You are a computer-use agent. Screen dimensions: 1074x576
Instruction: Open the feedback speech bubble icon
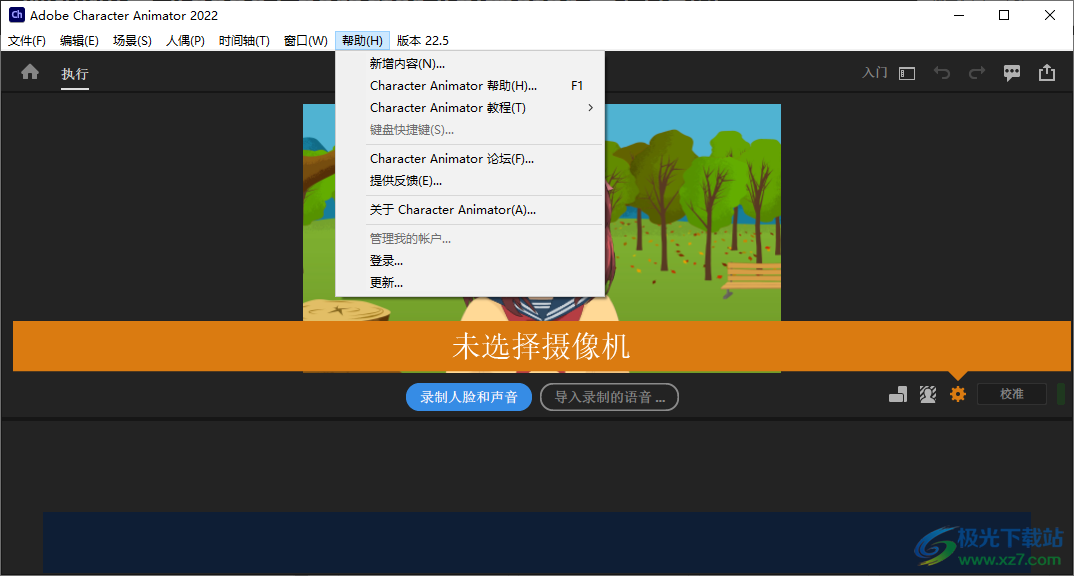tap(1012, 73)
